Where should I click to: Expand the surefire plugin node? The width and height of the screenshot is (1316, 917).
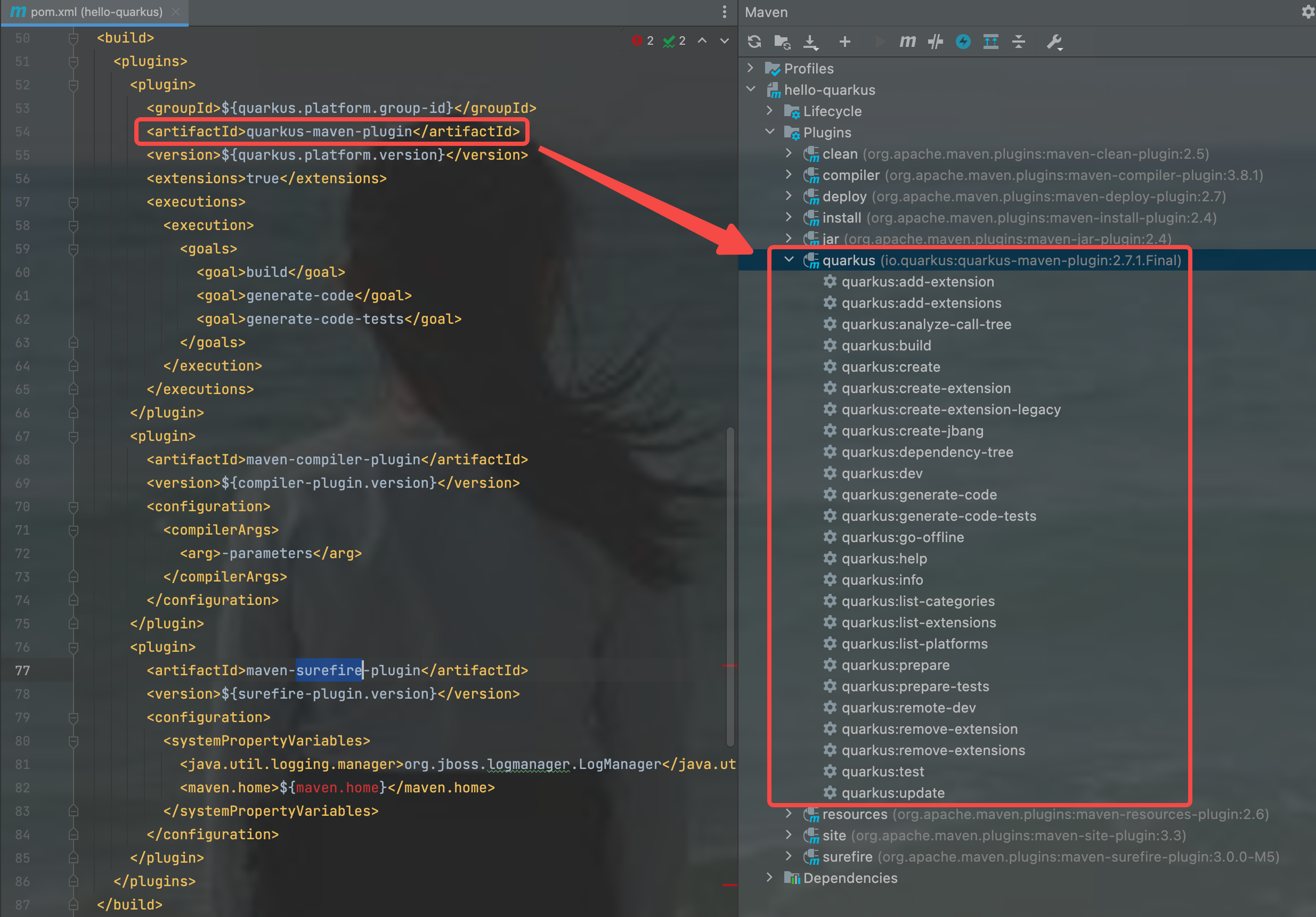coord(789,856)
